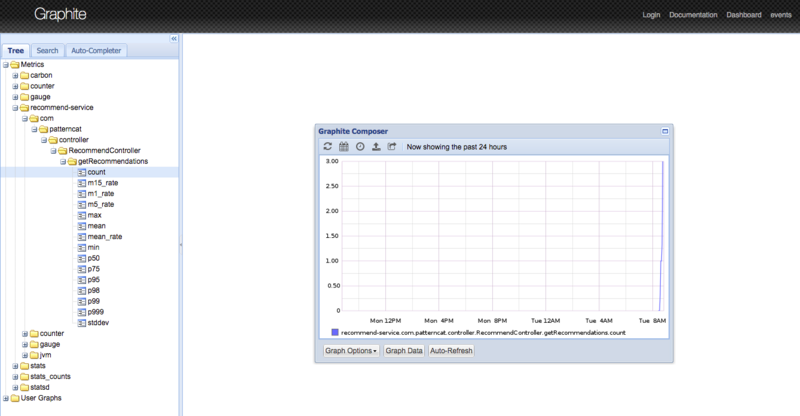Expand the stats_counts folder
This screenshot has width=800, height=416.
(x=15, y=377)
